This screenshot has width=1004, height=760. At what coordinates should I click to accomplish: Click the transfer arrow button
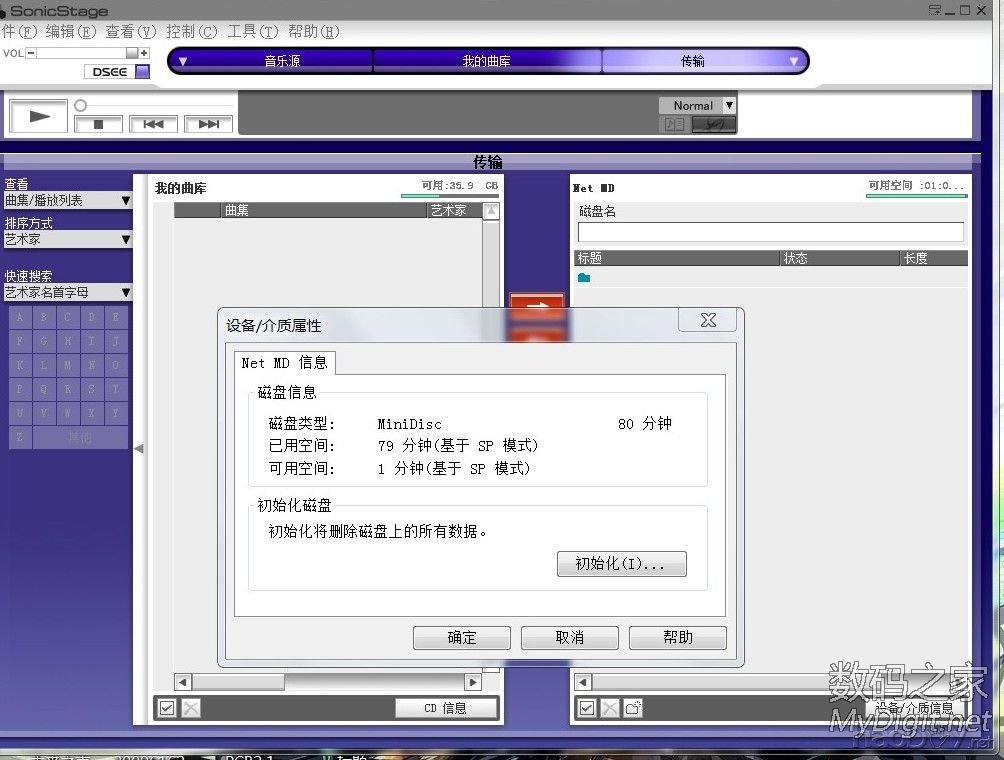(537, 307)
